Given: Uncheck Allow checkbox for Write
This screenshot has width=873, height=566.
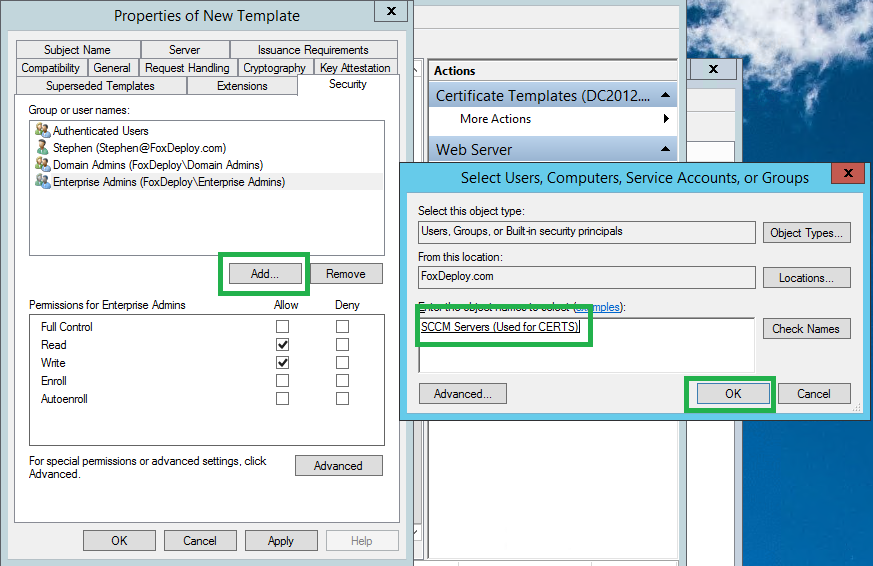Looking at the screenshot, I should click(282, 362).
